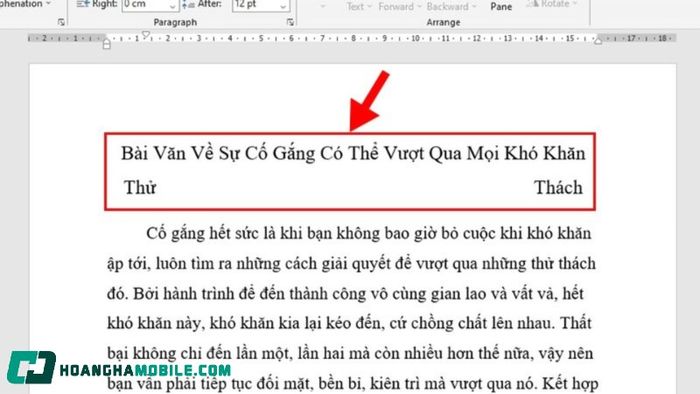
Task: Click the After spacing spinner arrow
Action: 283,6
